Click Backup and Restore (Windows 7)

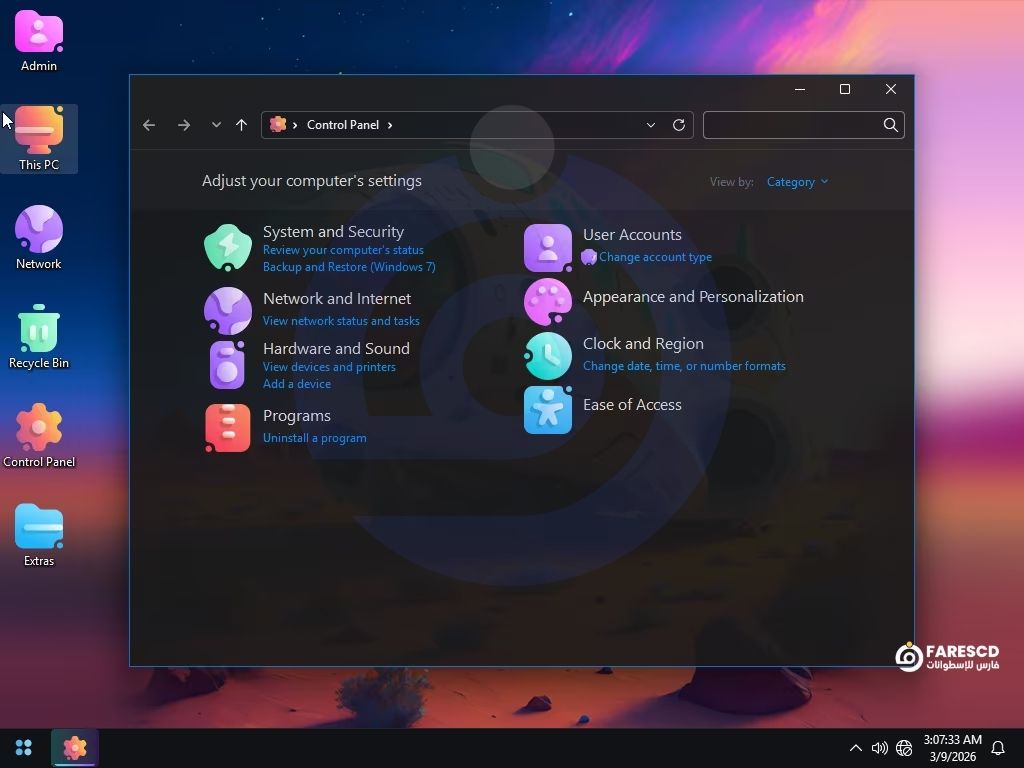click(349, 267)
